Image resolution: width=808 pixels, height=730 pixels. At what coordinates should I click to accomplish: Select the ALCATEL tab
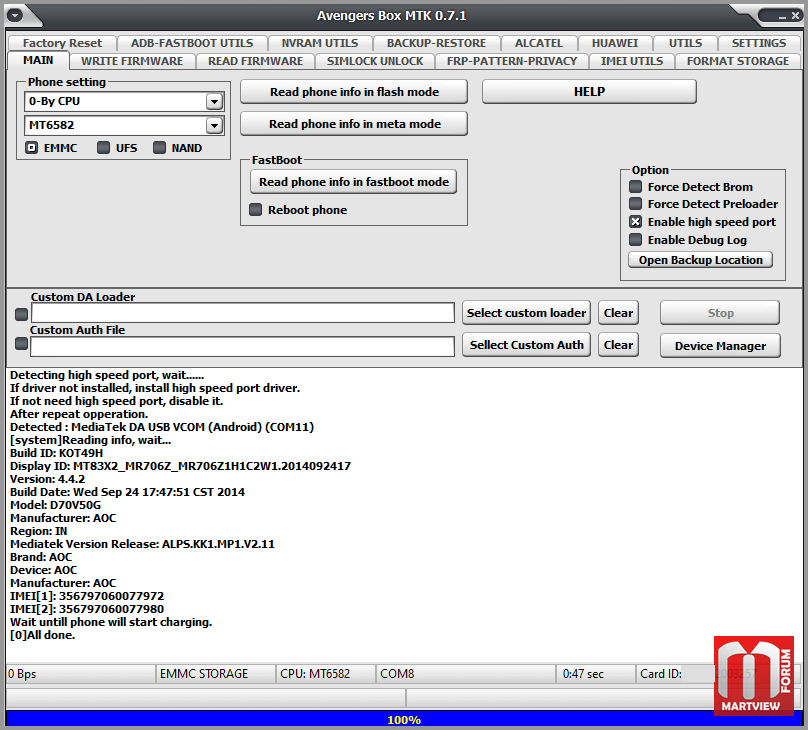(x=538, y=43)
